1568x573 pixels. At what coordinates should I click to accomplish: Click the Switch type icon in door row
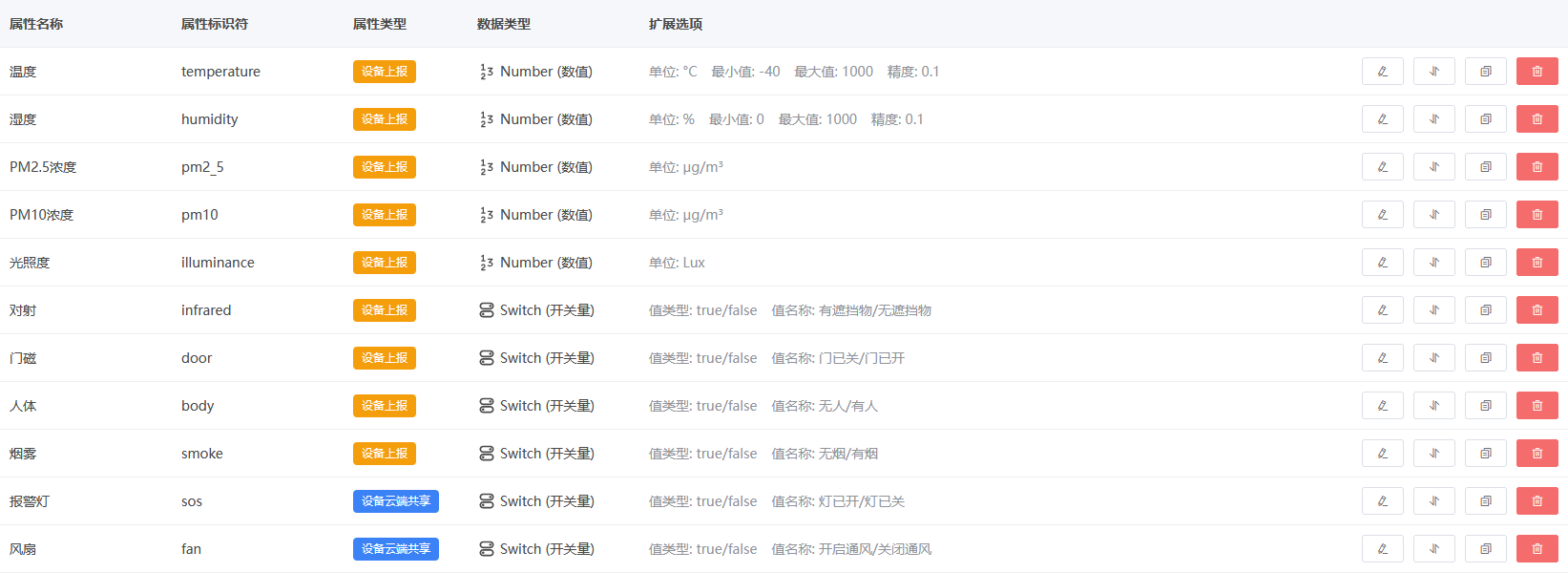pyautogui.click(x=487, y=358)
